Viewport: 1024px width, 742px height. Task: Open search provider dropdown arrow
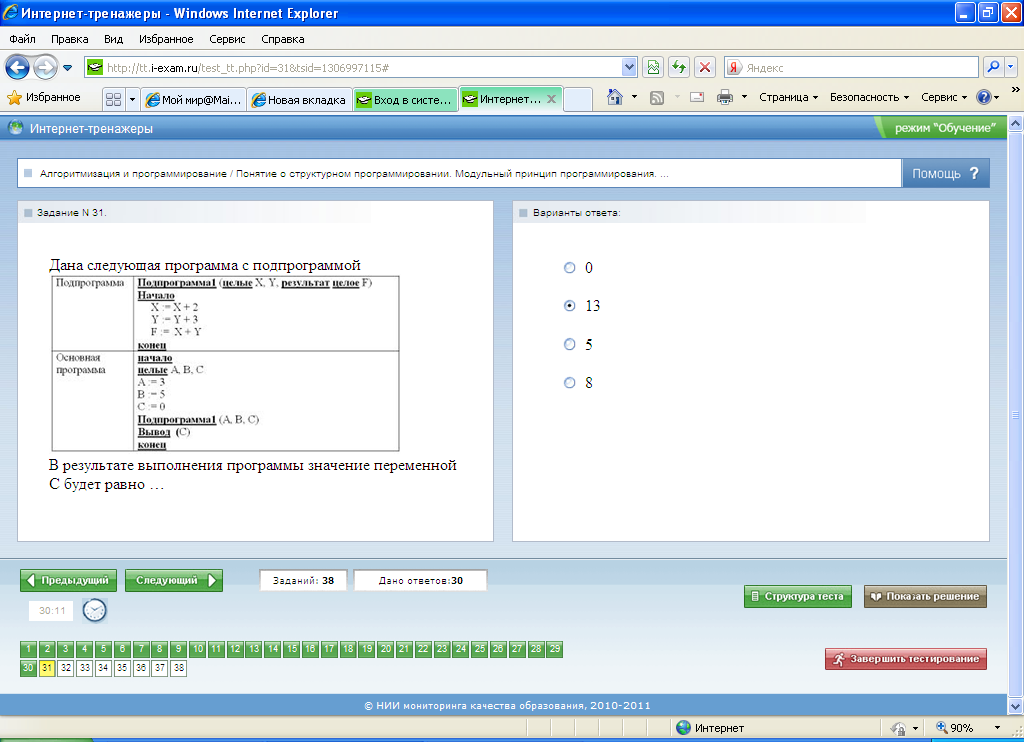point(1011,67)
